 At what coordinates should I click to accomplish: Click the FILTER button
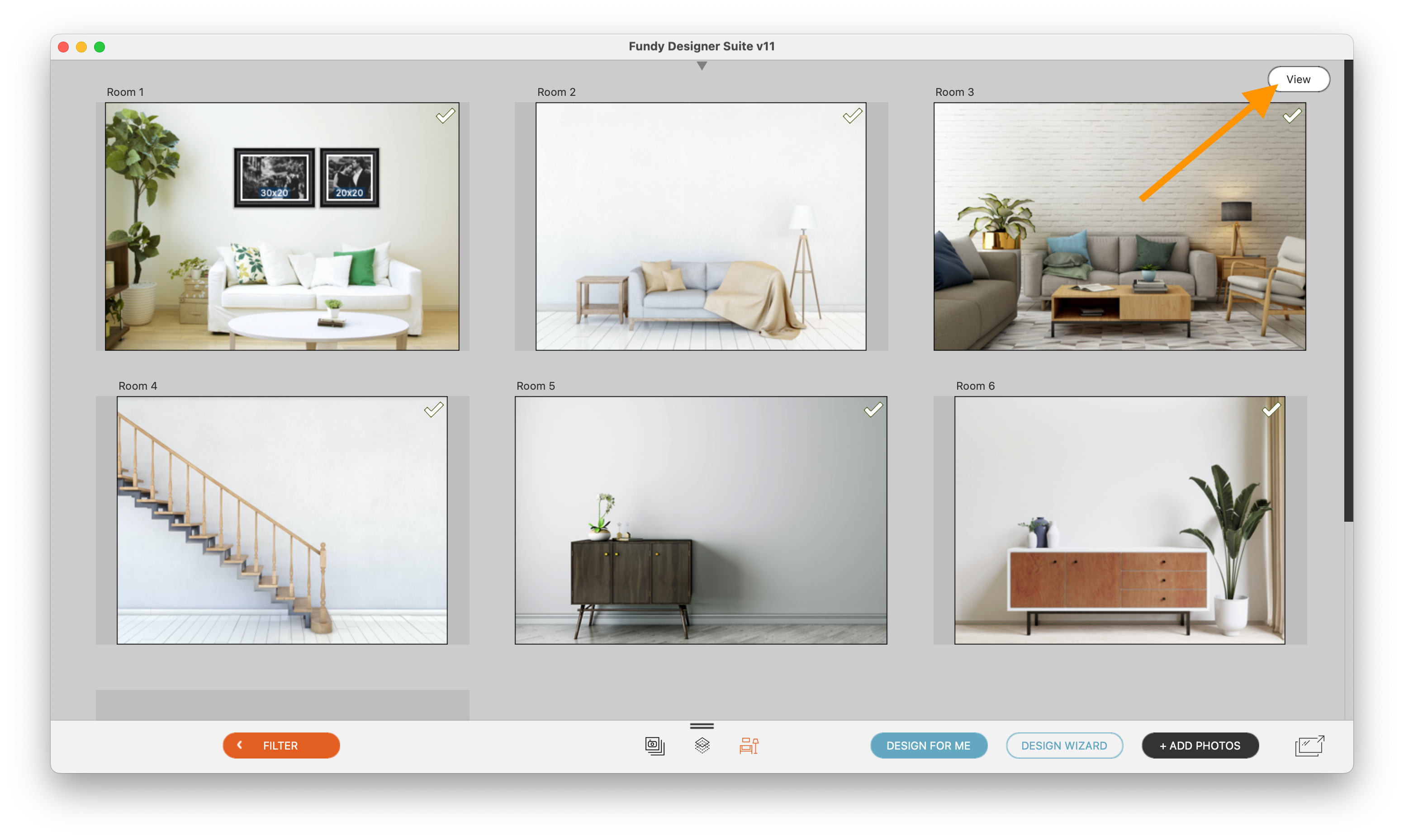coord(281,746)
